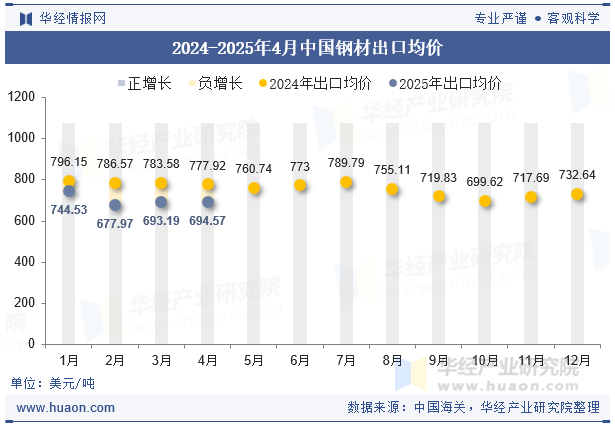
Task: Click the 专业严谨 slogan text
Action: pyautogui.click(x=500, y=18)
